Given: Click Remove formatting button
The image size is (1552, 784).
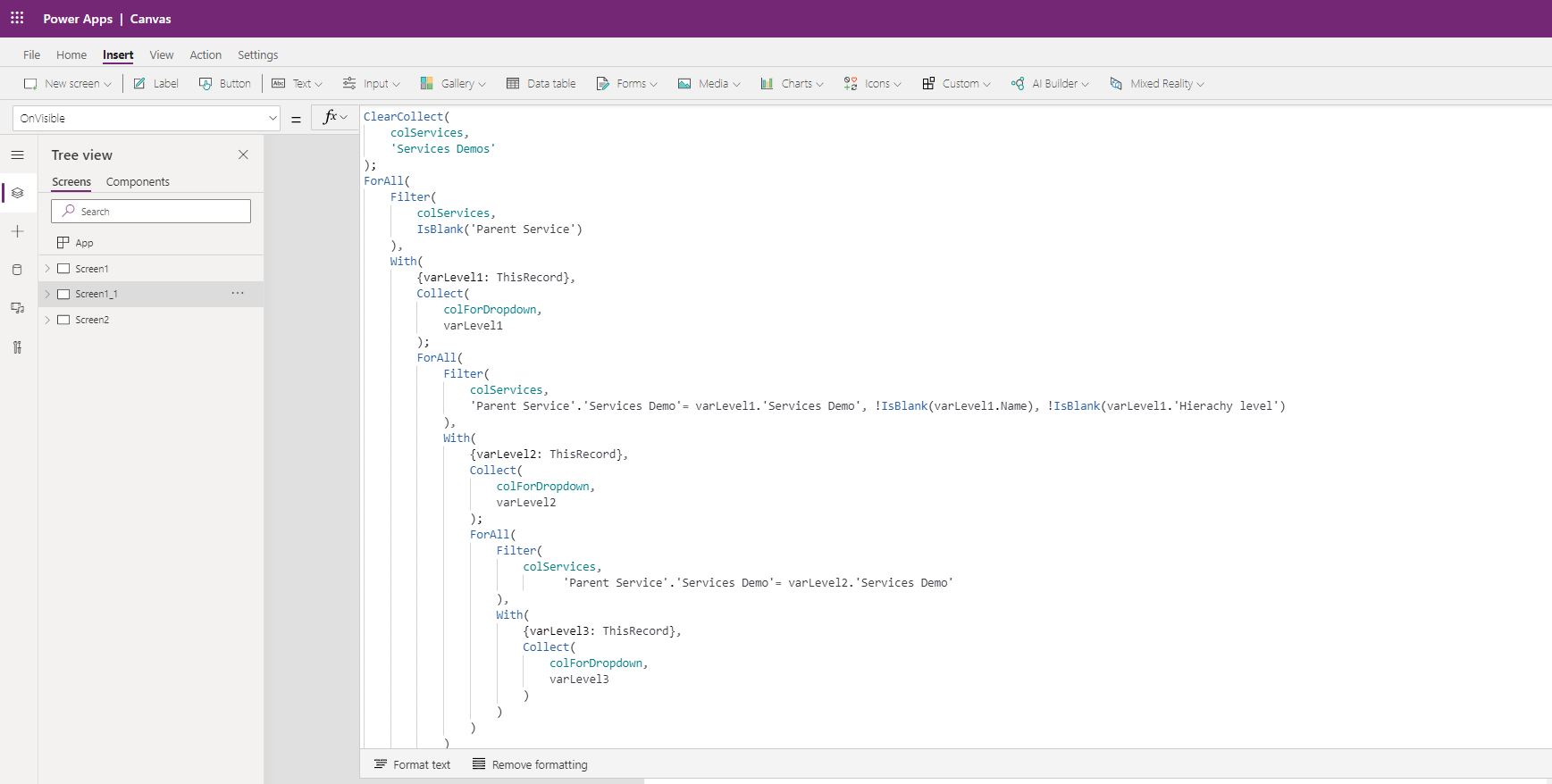Looking at the screenshot, I should tap(530, 764).
